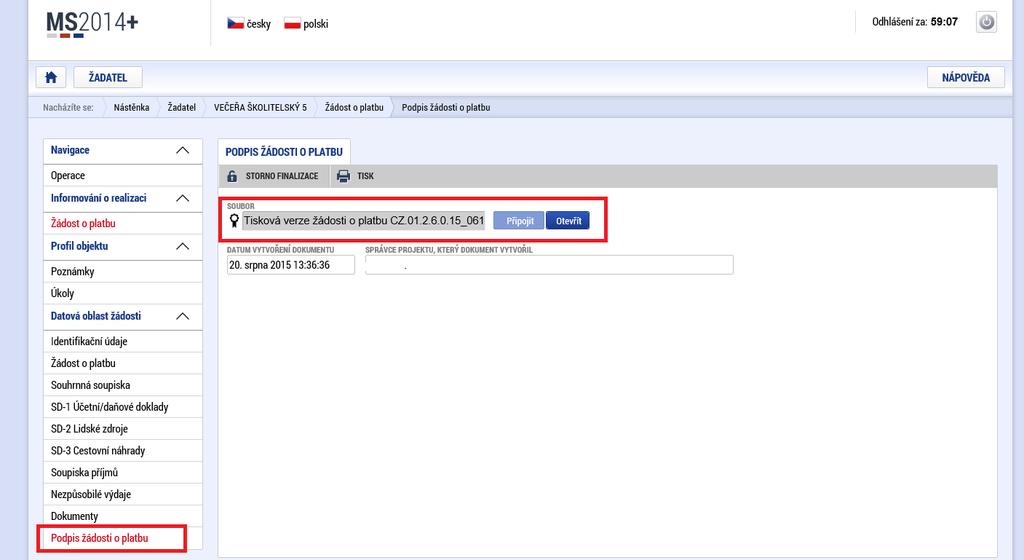Click the printer icon for Tisk
Viewport: 1024px width, 560px height.
pos(343,176)
